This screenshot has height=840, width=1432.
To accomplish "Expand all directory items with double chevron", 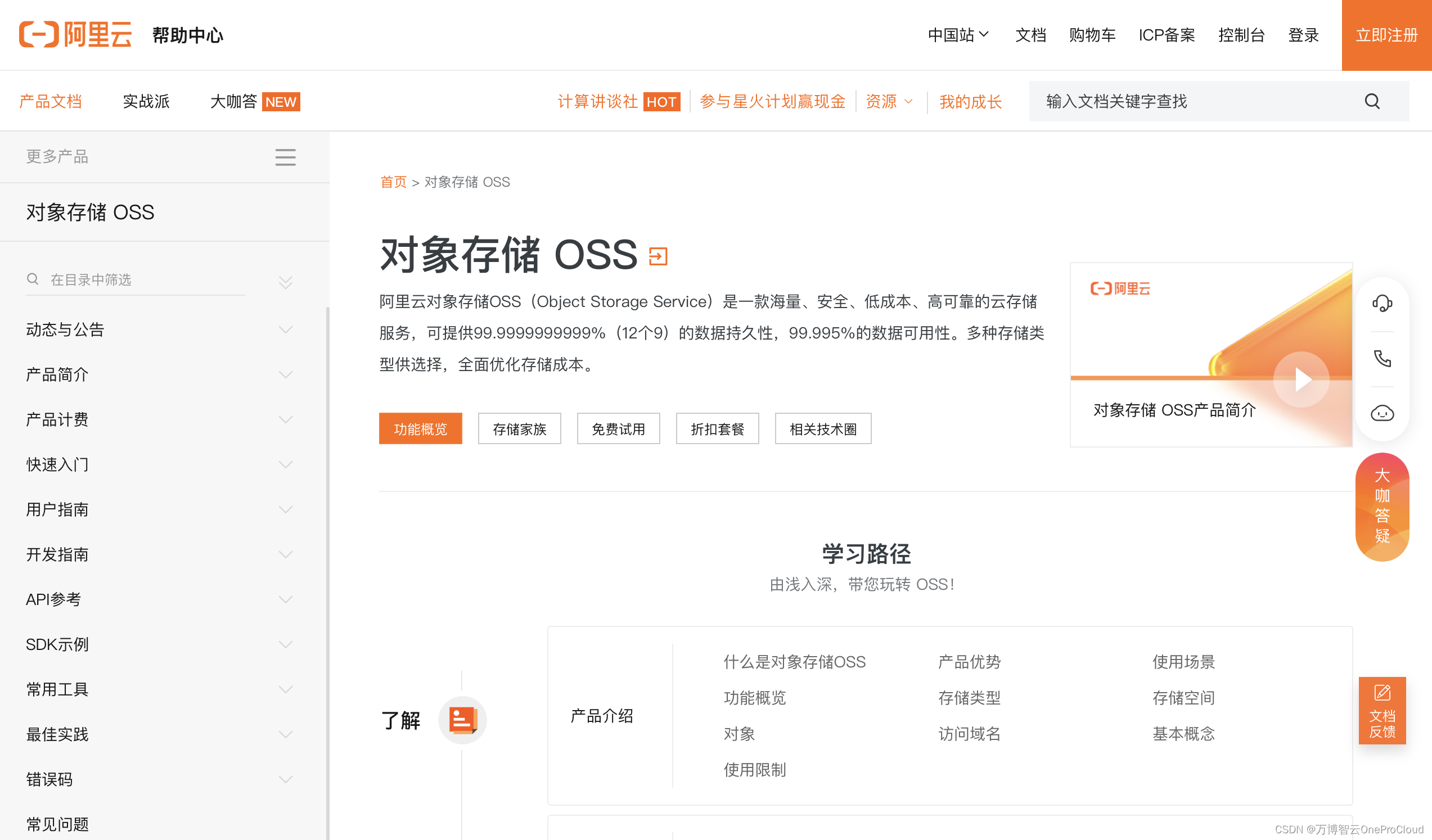I will tap(285, 282).
